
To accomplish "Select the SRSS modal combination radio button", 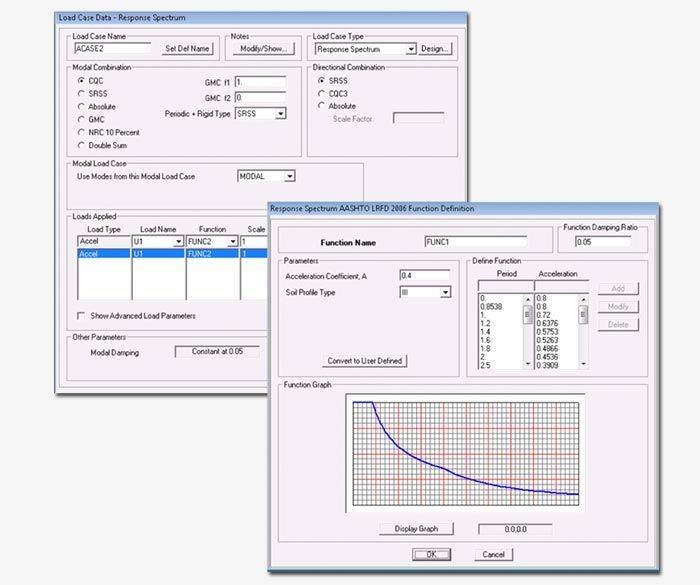I will coord(81,93).
